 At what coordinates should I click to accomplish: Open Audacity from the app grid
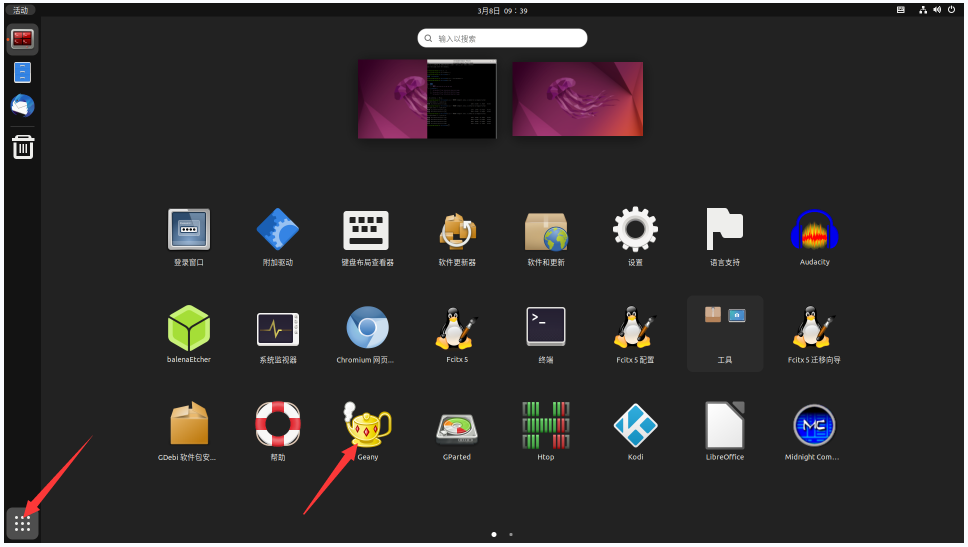[x=814, y=231]
